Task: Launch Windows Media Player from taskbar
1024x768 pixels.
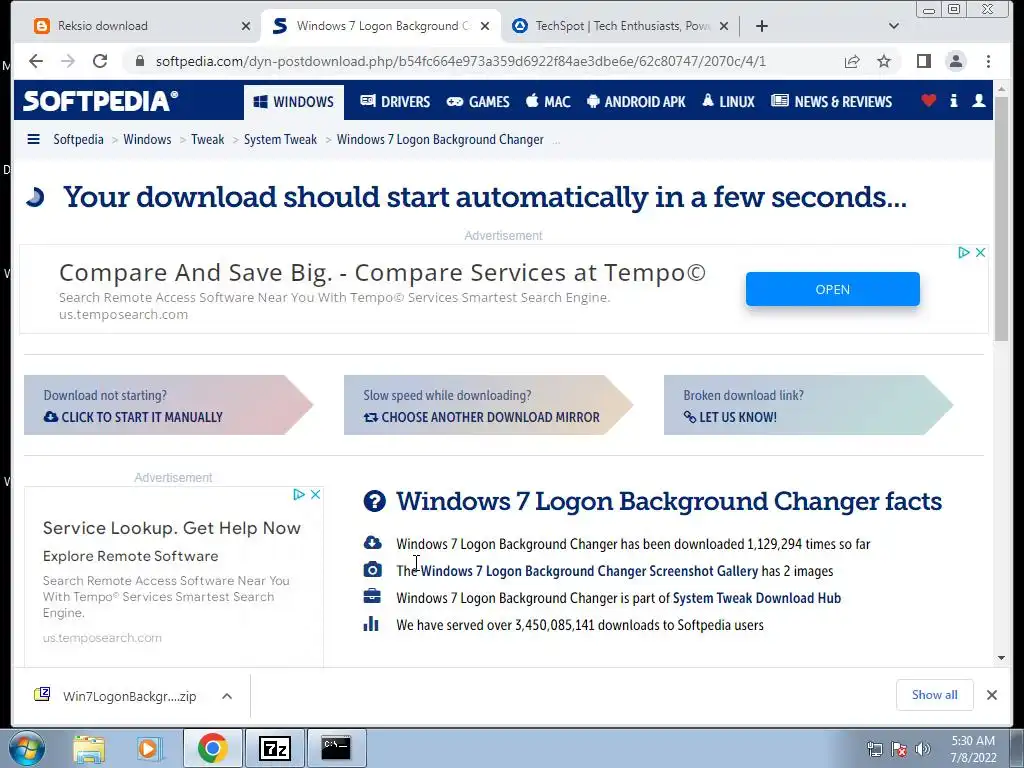Action: 149,748
